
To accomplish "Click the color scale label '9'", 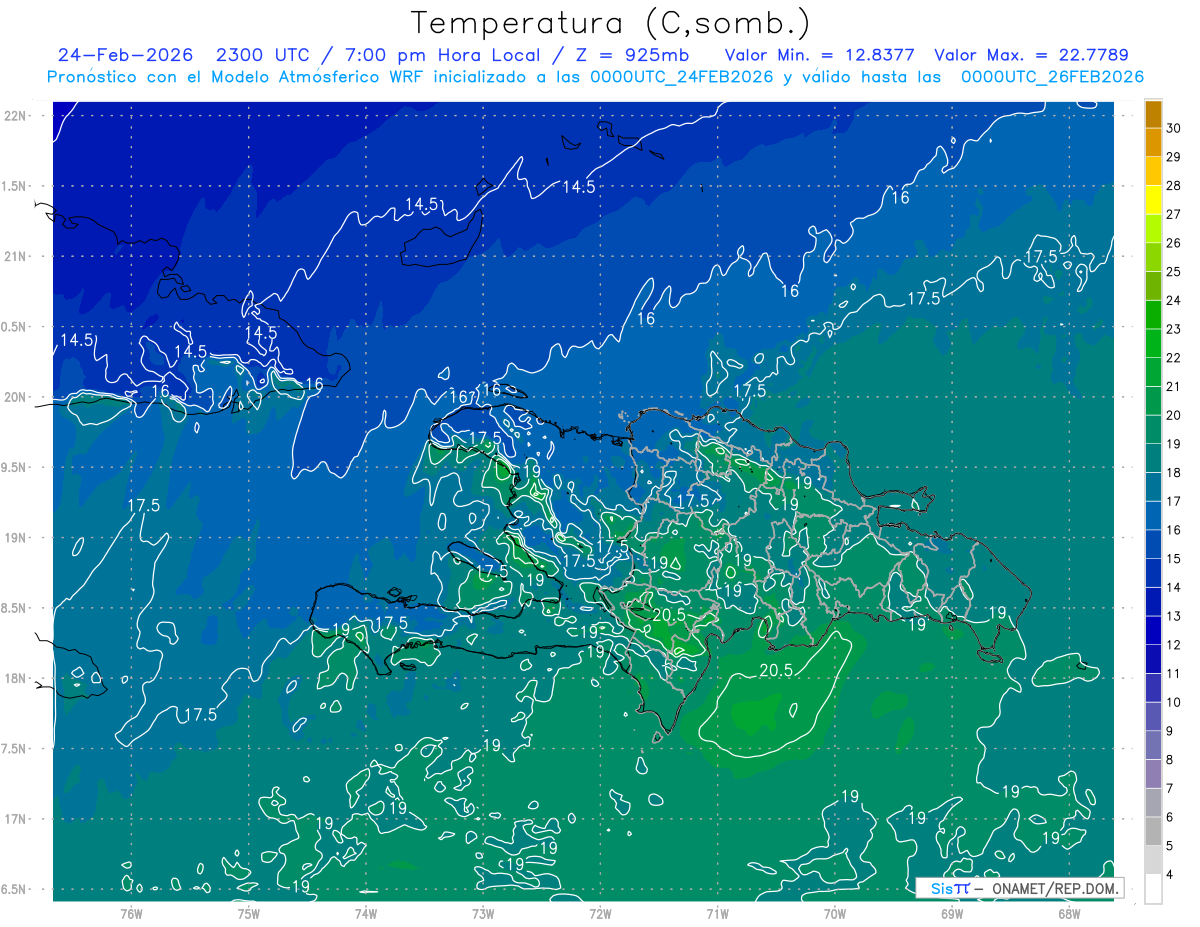I will point(1170,731).
